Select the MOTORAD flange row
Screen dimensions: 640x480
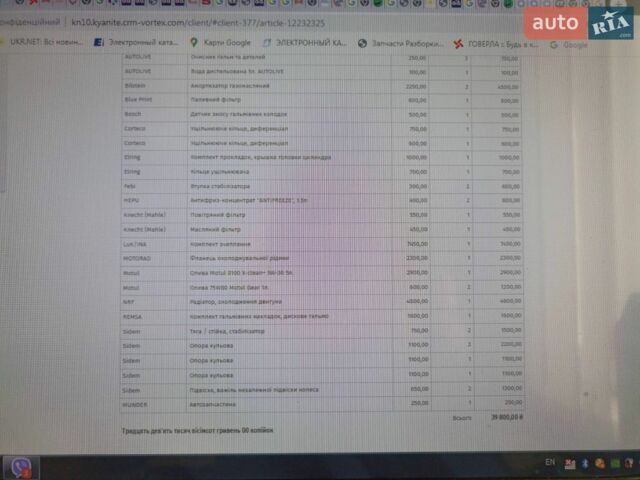point(322,258)
